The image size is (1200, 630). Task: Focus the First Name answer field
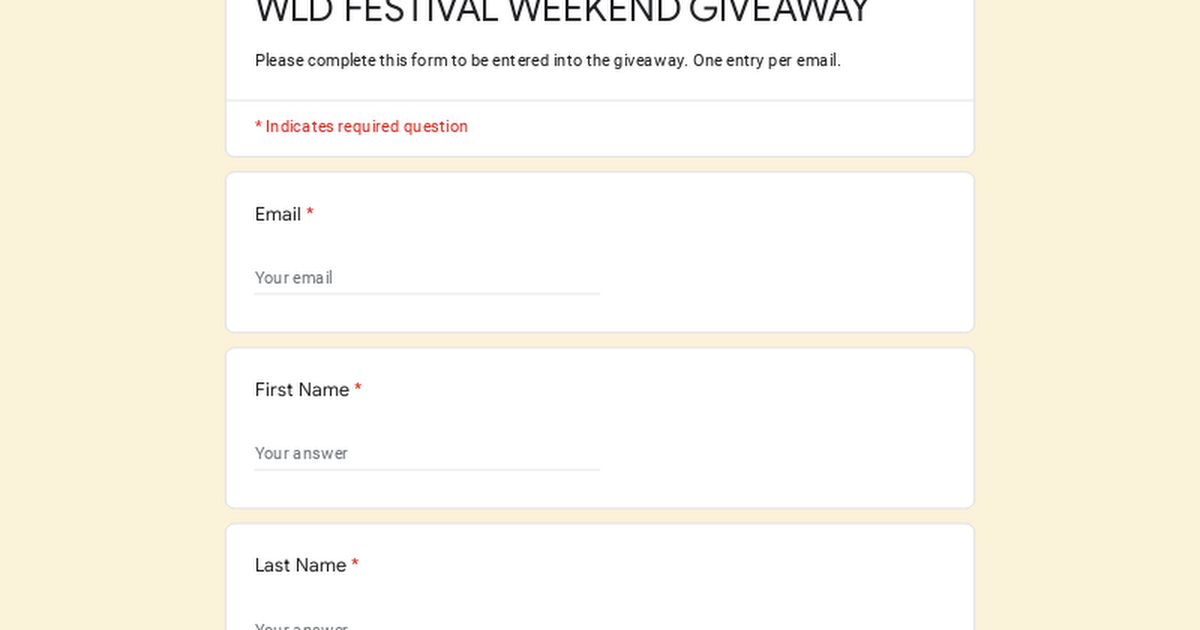point(427,453)
